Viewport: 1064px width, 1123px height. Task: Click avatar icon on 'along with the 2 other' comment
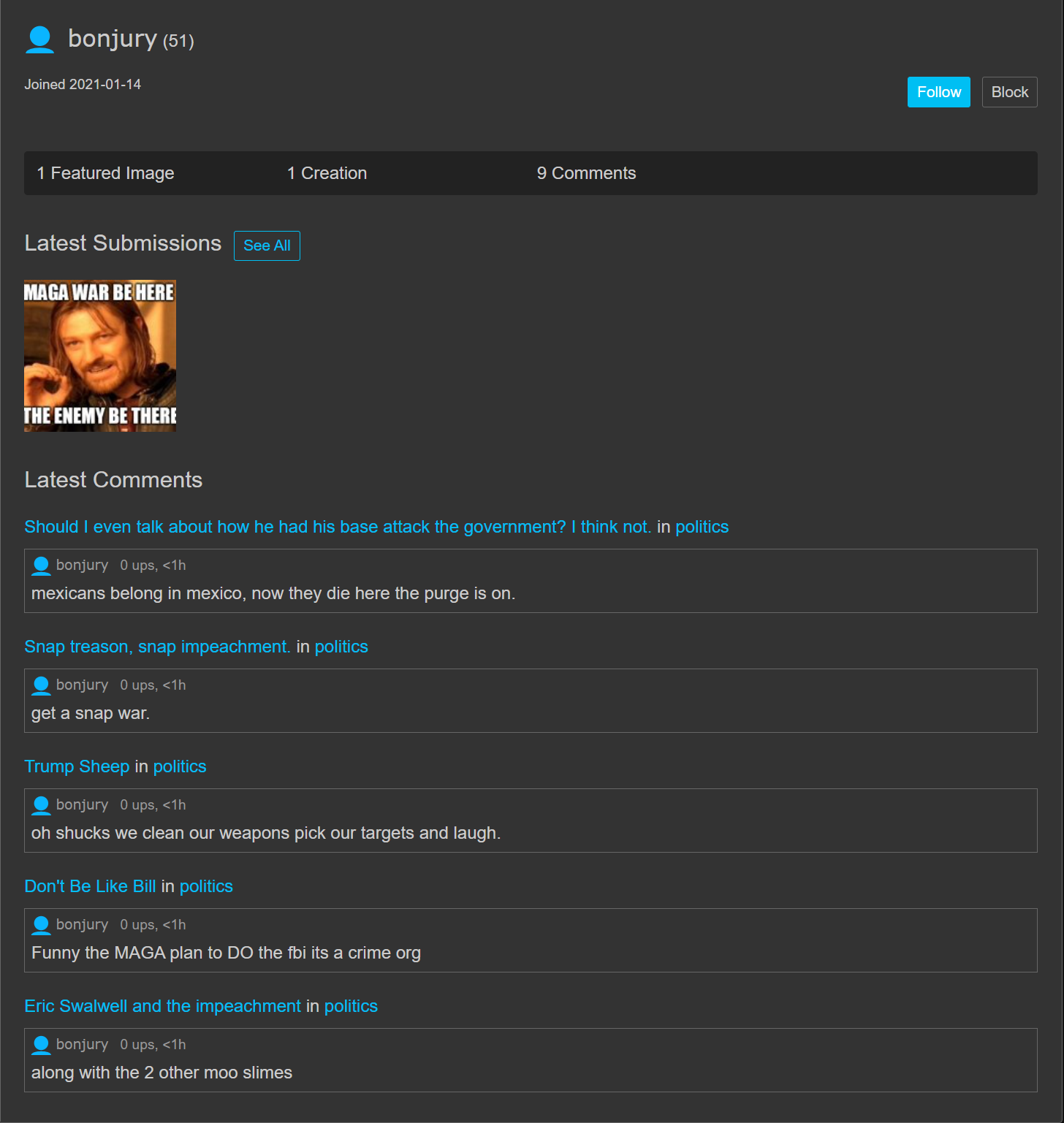[42, 1045]
